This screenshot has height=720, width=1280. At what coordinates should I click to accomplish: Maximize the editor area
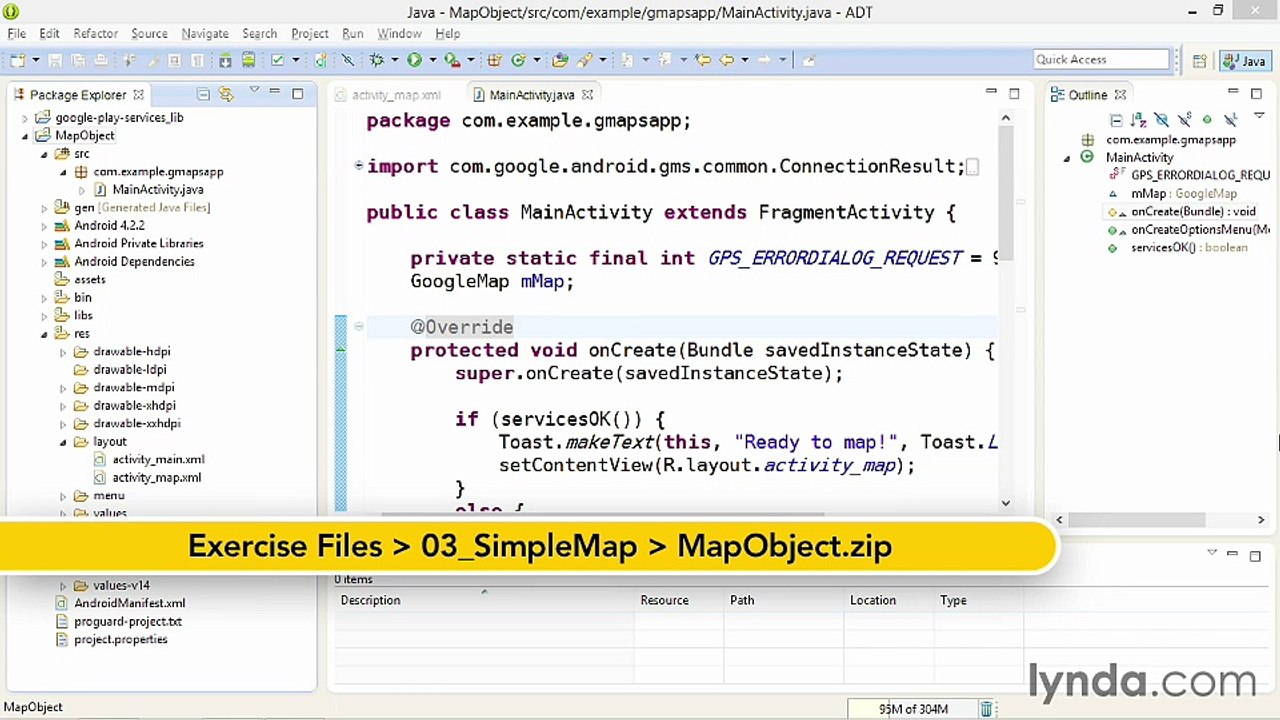[x=1014, y=94]
